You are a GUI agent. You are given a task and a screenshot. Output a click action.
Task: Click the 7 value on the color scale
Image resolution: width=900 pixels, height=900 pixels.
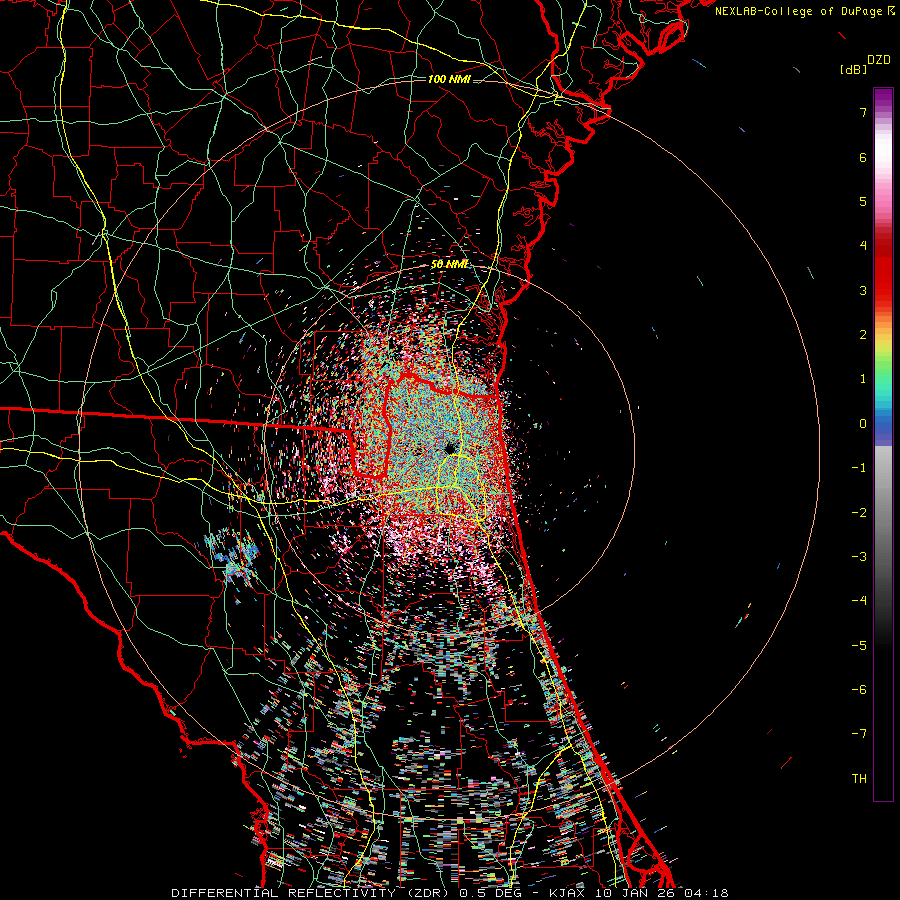point(863,112)
